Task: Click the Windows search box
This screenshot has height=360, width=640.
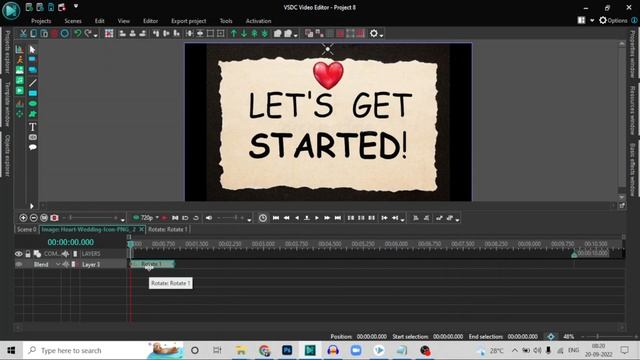Action: point(104,350)
